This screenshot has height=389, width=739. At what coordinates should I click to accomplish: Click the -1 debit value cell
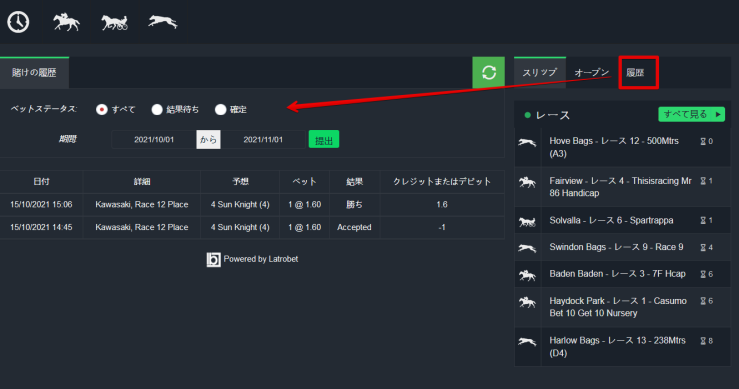pos(442,227)
